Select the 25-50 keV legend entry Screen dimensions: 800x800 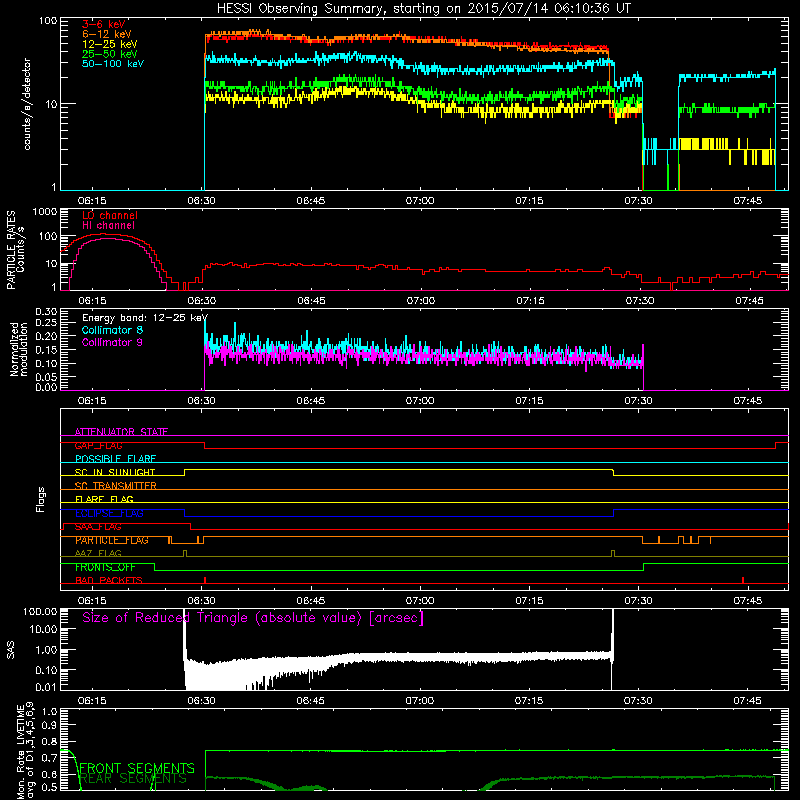point(110,54)
